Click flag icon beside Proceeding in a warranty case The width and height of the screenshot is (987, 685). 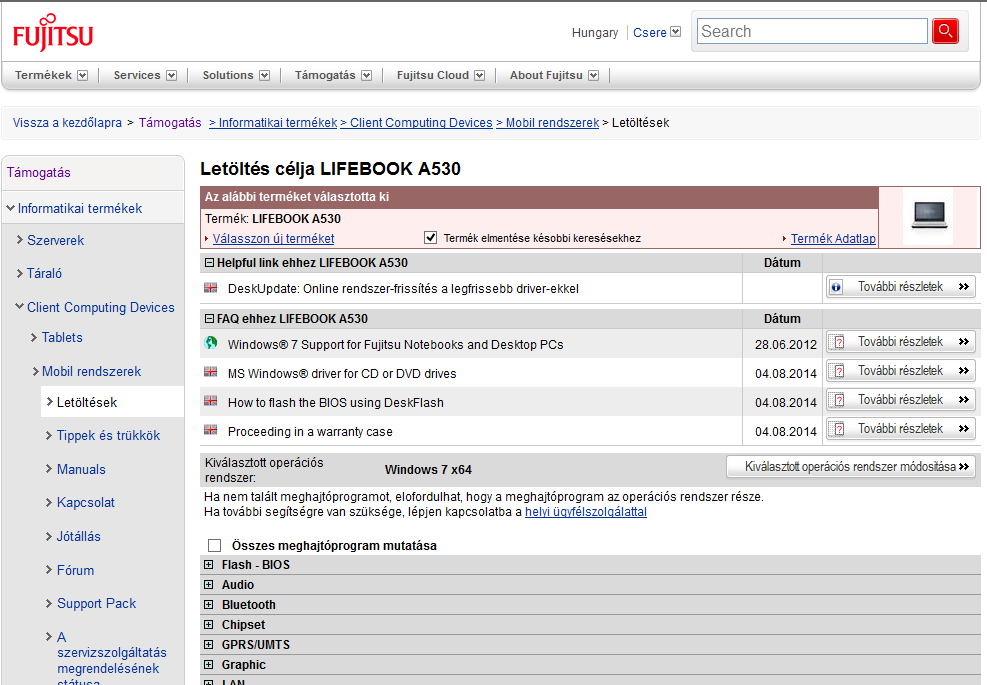211,430
